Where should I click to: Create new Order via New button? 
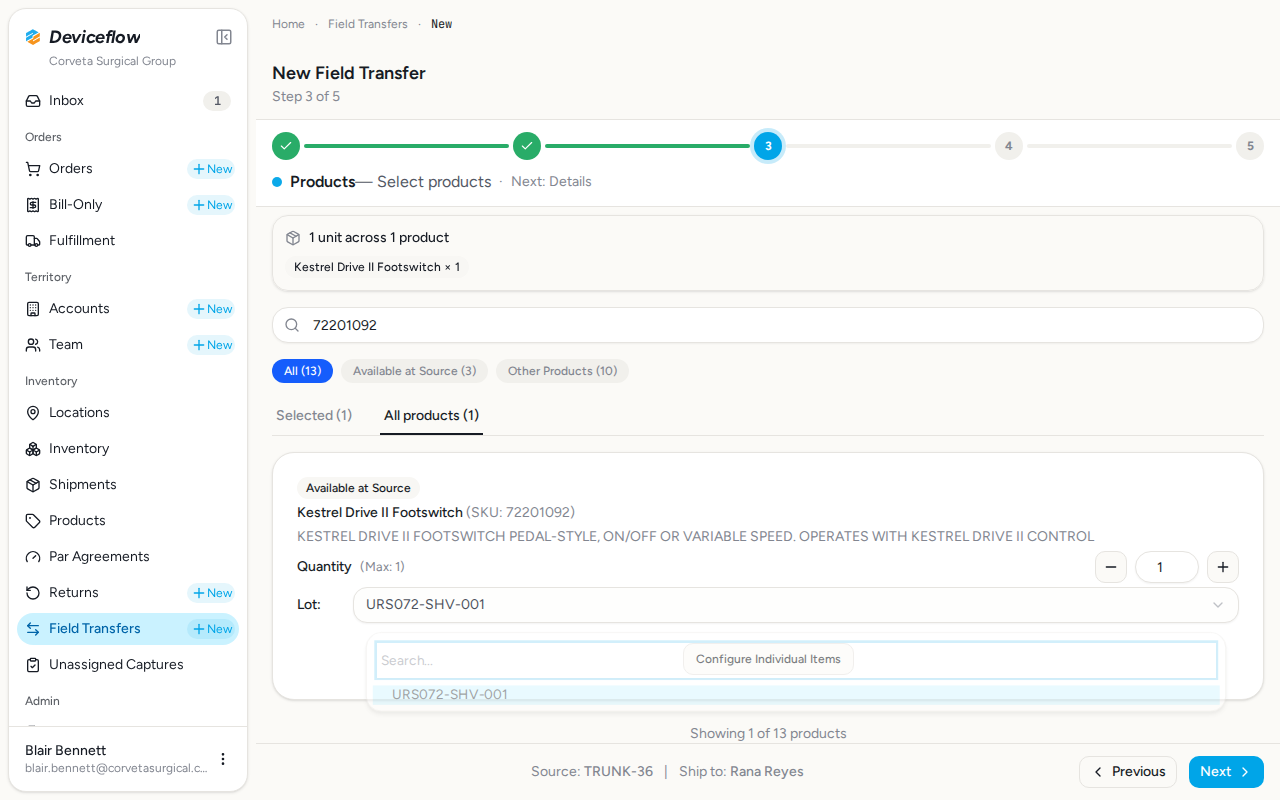click(x=211, y=169)
